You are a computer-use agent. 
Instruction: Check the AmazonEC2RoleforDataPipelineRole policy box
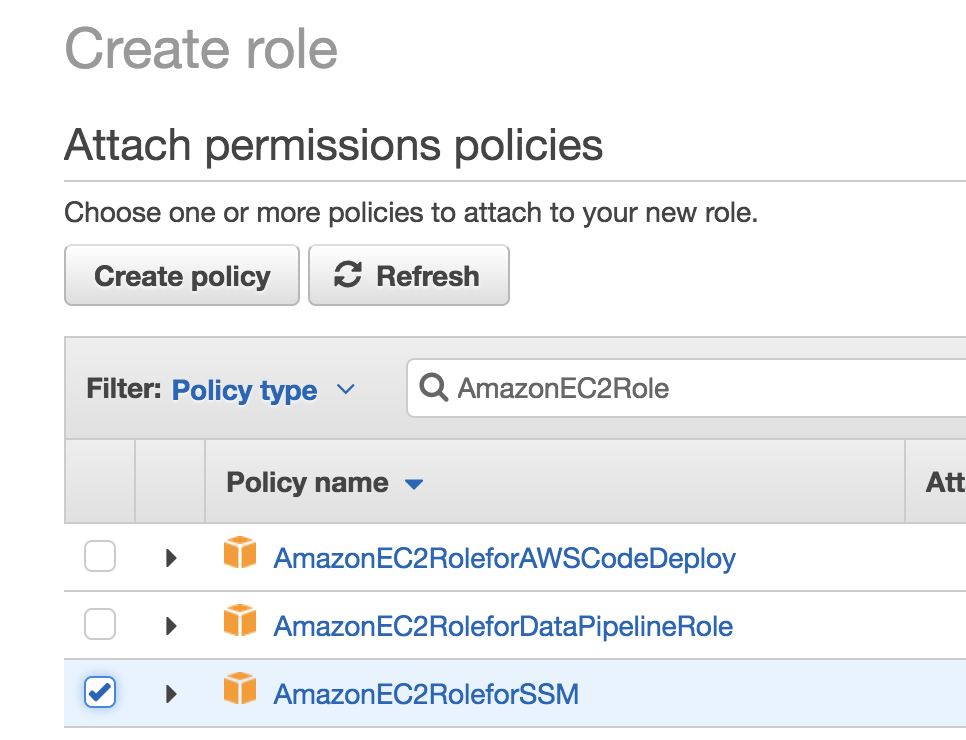[100, 625]
